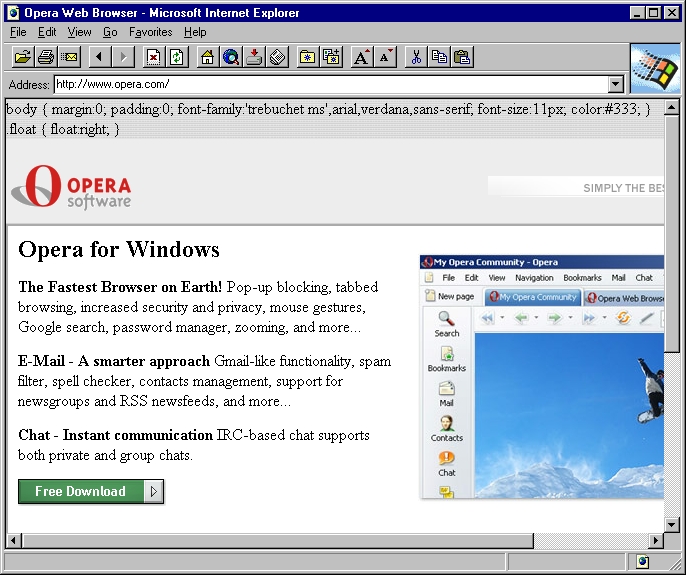Viewport: 686px width, 575px height.
Task: Open the File menu
Action: click(18, 32)
